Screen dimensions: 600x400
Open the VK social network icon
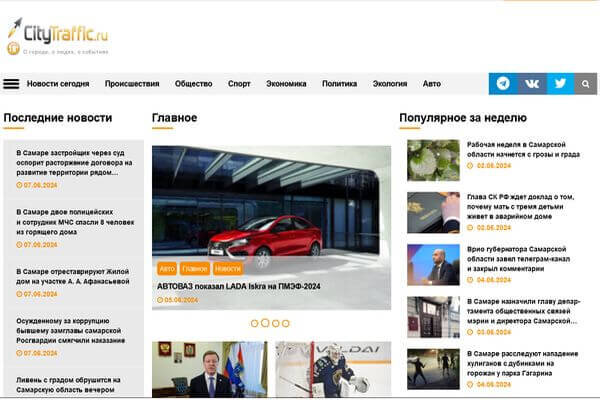[x=532, y=83]
